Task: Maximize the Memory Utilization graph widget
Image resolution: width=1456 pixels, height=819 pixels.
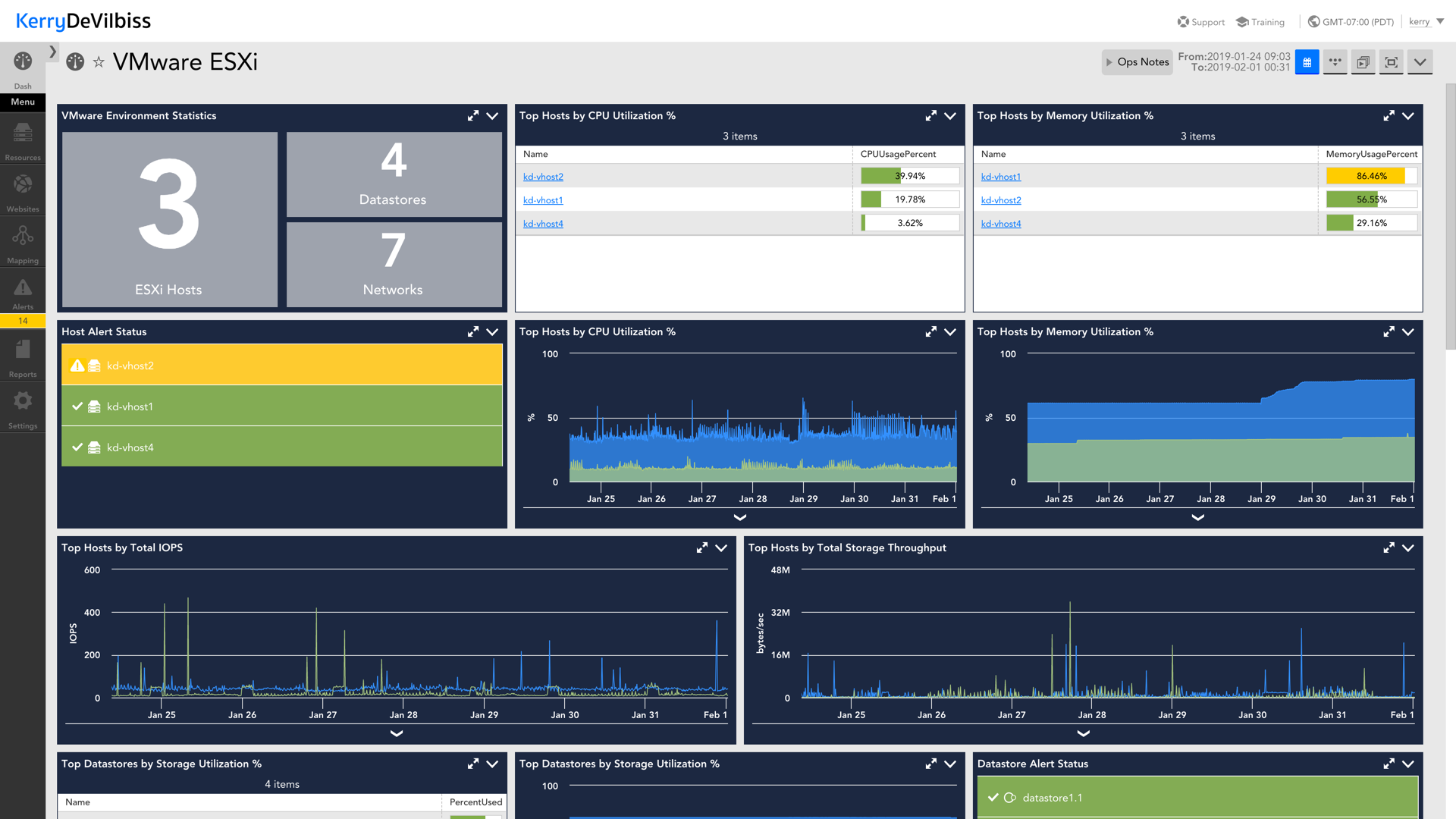Action: coord(1389,332)
